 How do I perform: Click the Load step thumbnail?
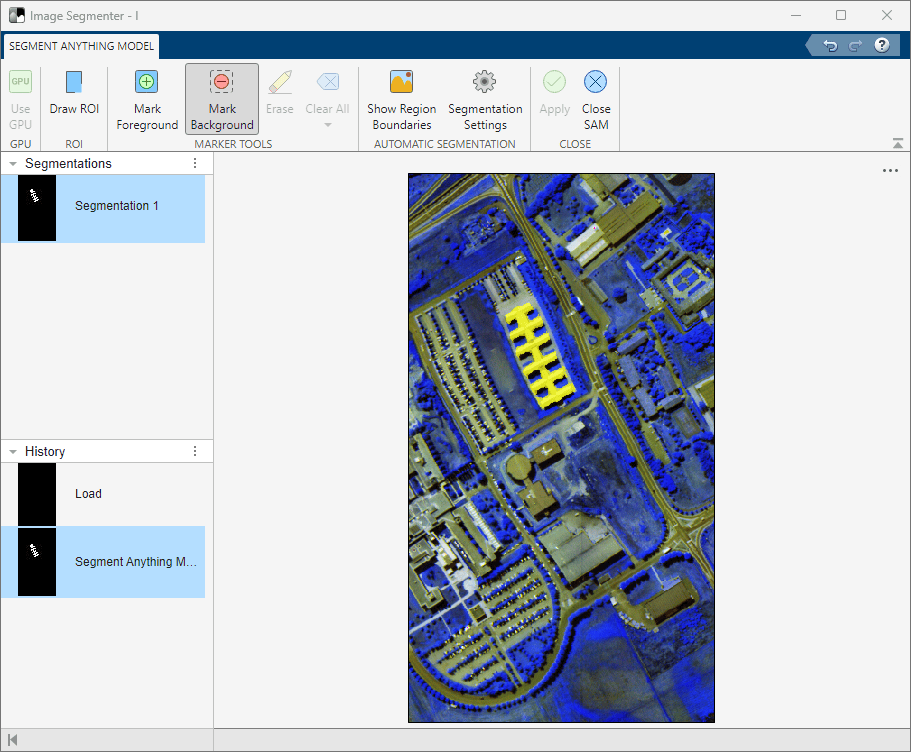[37, 494]
